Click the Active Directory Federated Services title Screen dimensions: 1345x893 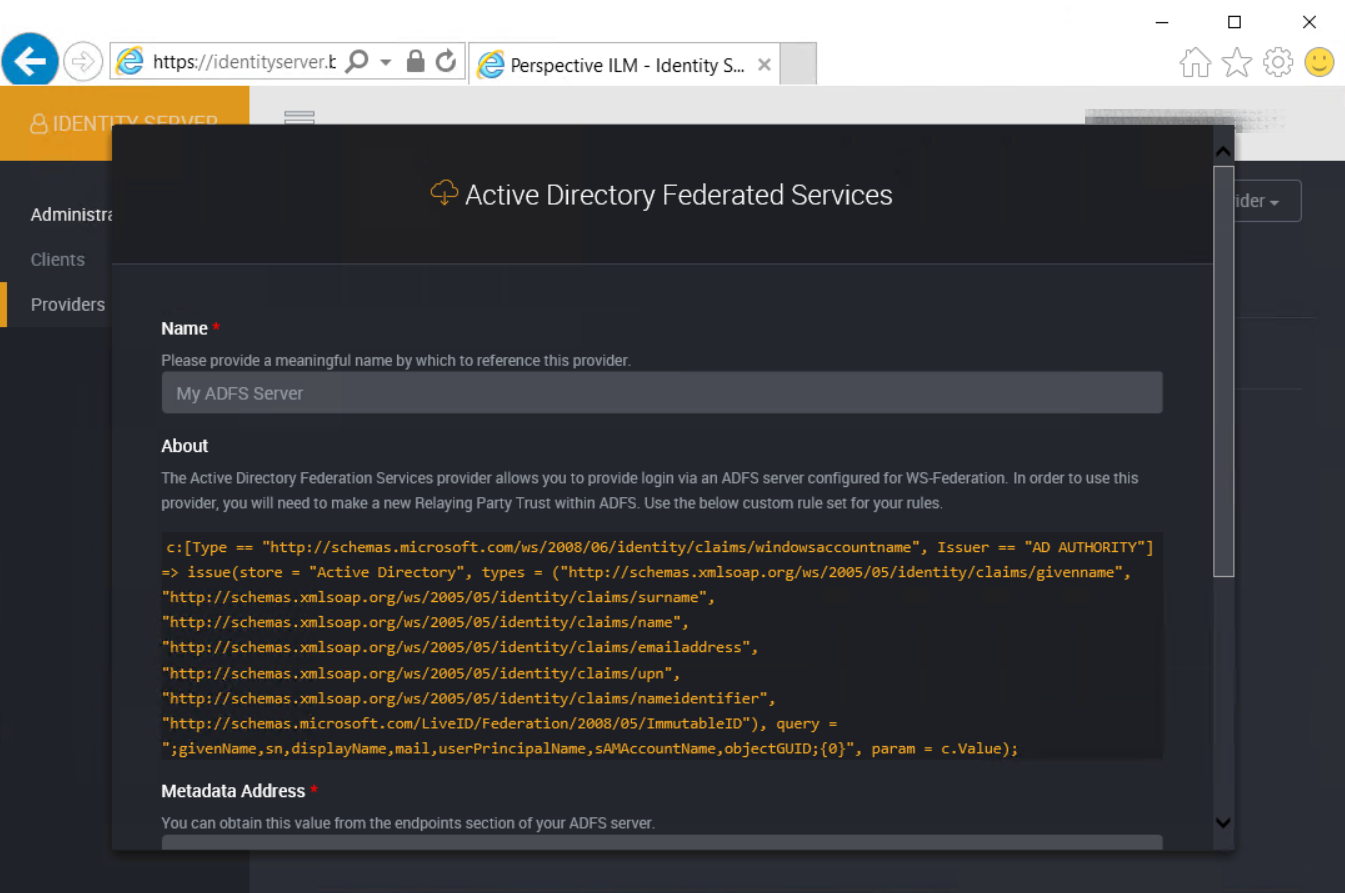click(x=679, y=194)
